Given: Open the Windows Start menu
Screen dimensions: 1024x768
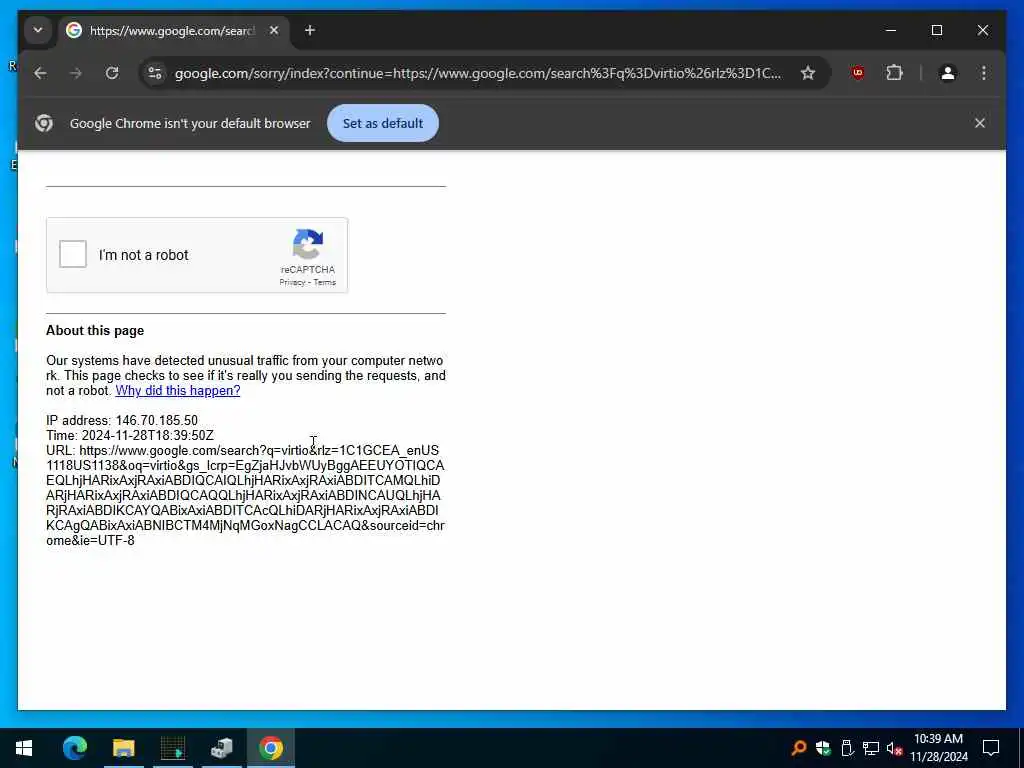Looking at the screenshot, I should tap(24, 748).
